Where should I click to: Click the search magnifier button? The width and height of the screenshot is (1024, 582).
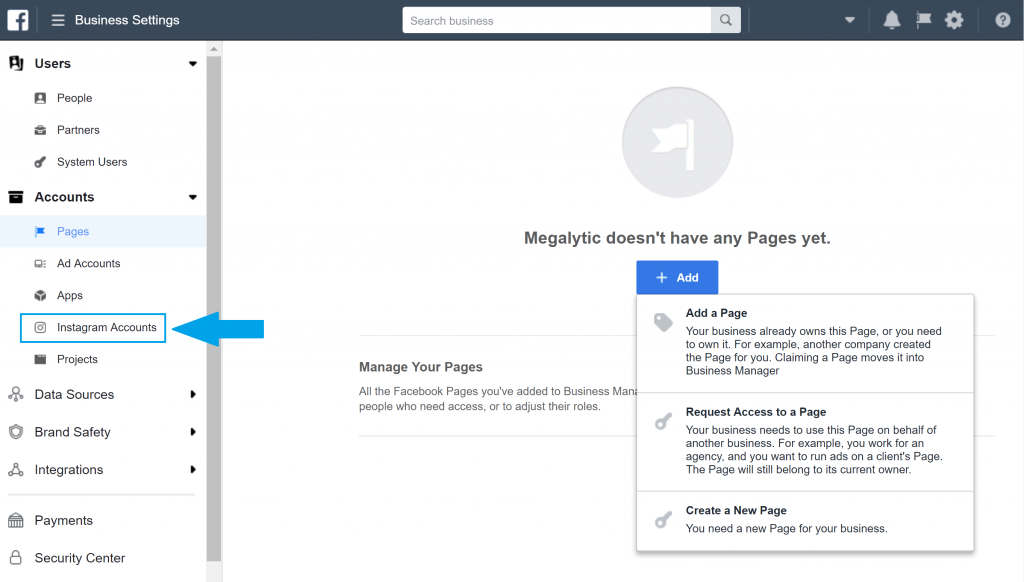click(726, 20)
